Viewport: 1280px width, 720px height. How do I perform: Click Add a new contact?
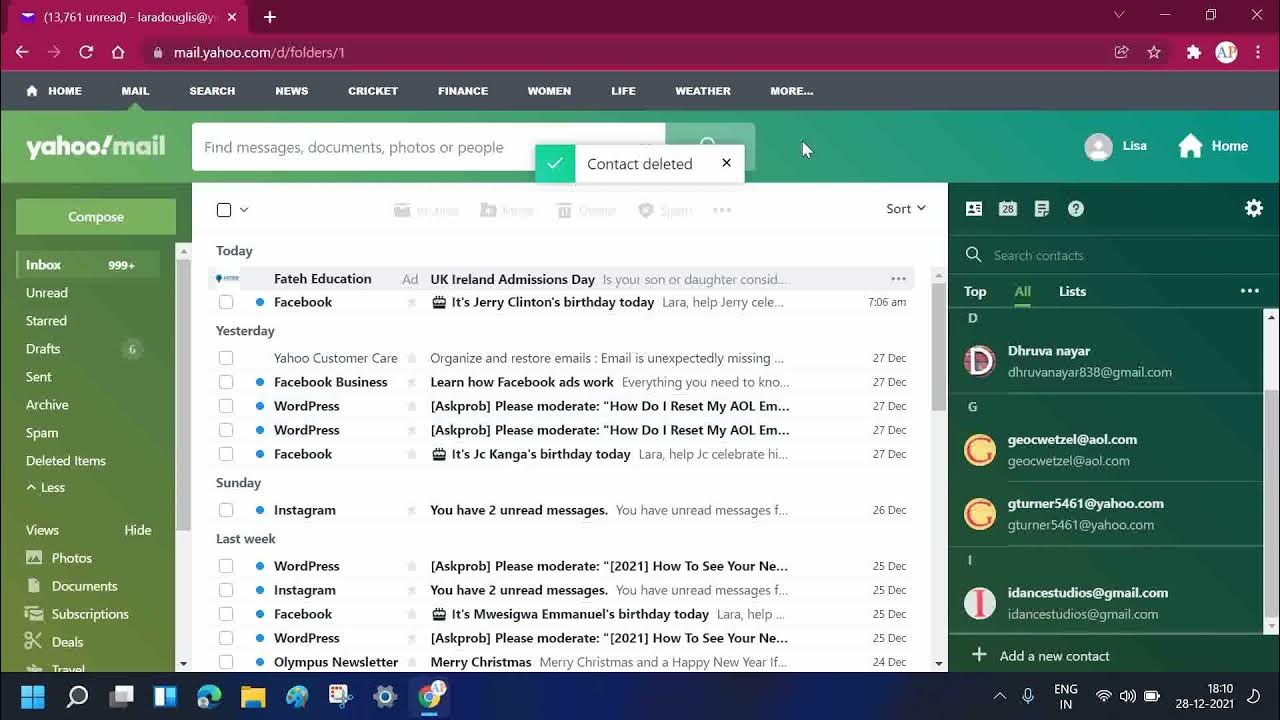(1054, 656)
